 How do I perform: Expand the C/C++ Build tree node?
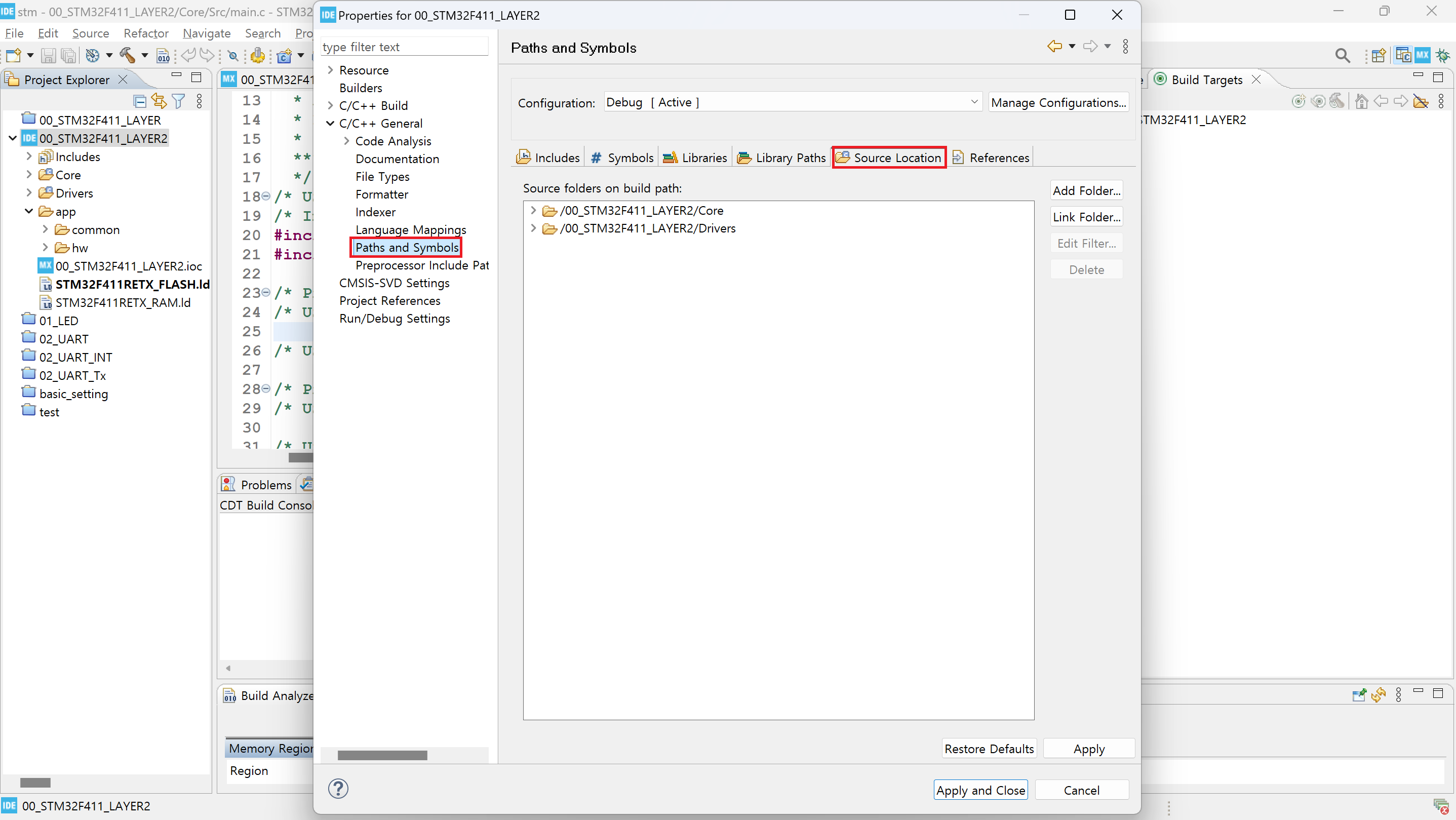(331, 106)
